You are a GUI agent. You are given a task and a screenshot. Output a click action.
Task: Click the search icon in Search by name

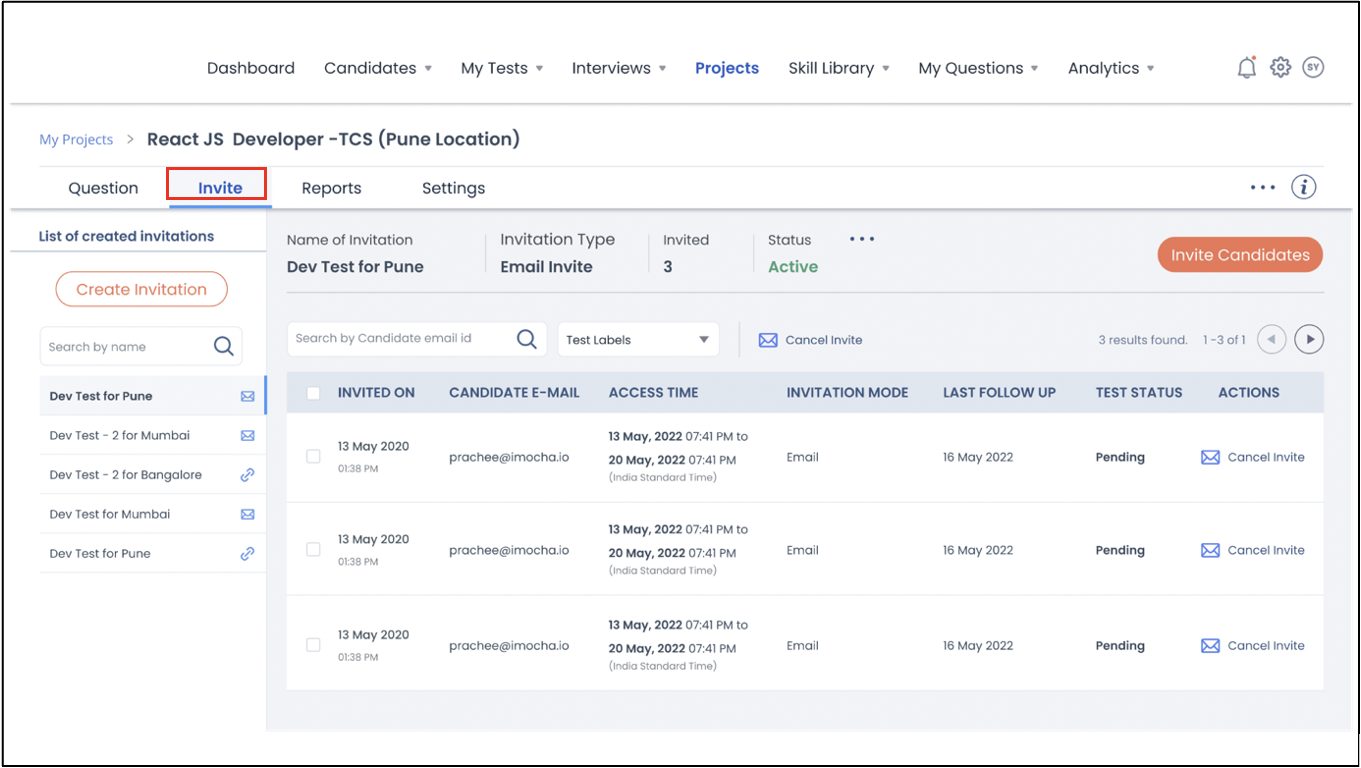(x=224, y=346)
